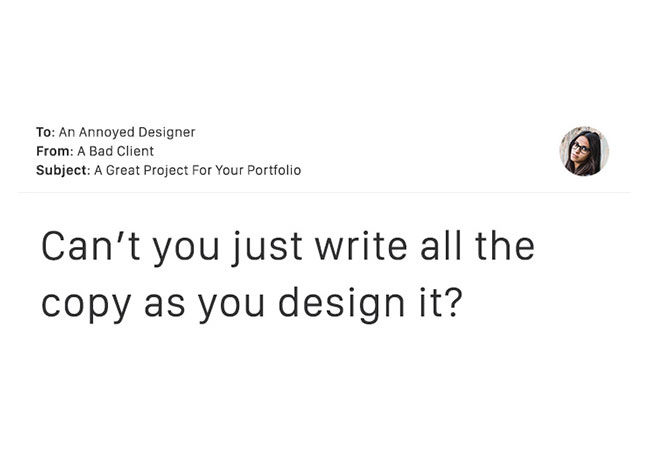Viewport: 650px width, 451px height.
Task: Click the word "copy" in the message body
Action: click(86, 305)
